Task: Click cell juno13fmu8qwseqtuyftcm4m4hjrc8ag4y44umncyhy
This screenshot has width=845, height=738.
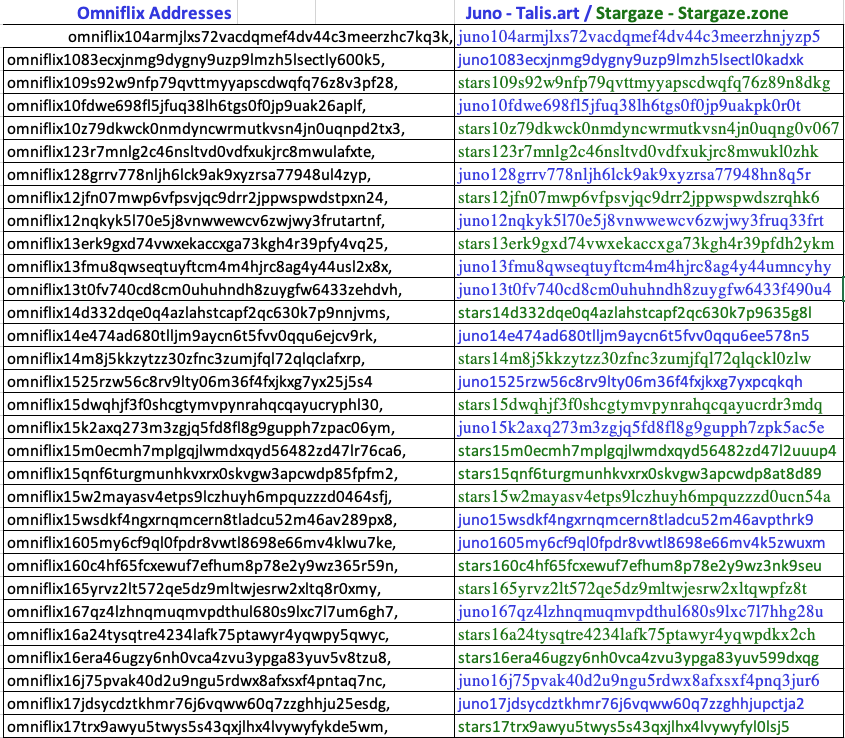Action: point(649,267)
